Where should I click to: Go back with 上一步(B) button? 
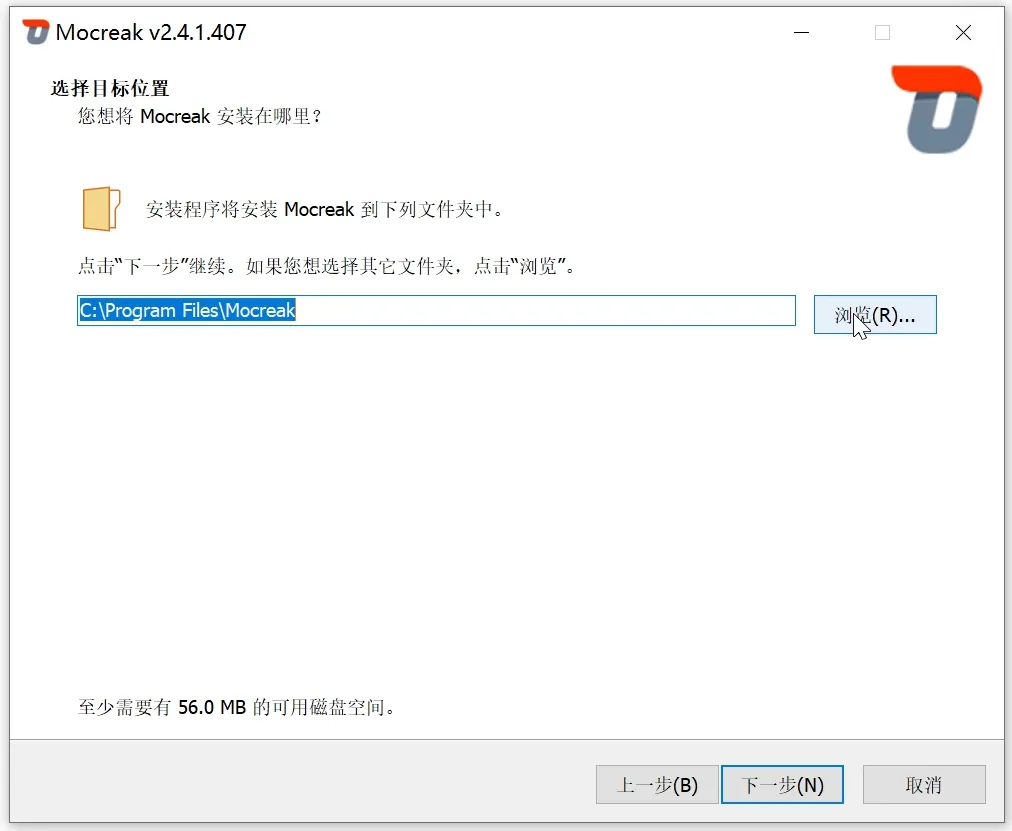pos(657,785)
